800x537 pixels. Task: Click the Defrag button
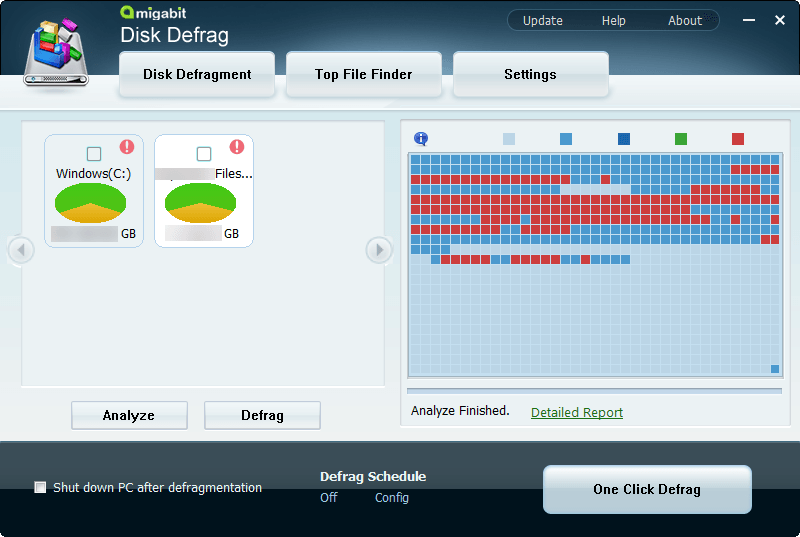262,415
